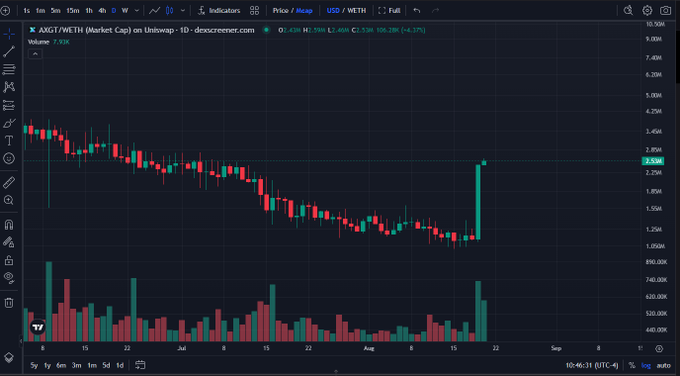Set interval to 1h
Viewport: 680px width, 376px height.
[89, 10]
